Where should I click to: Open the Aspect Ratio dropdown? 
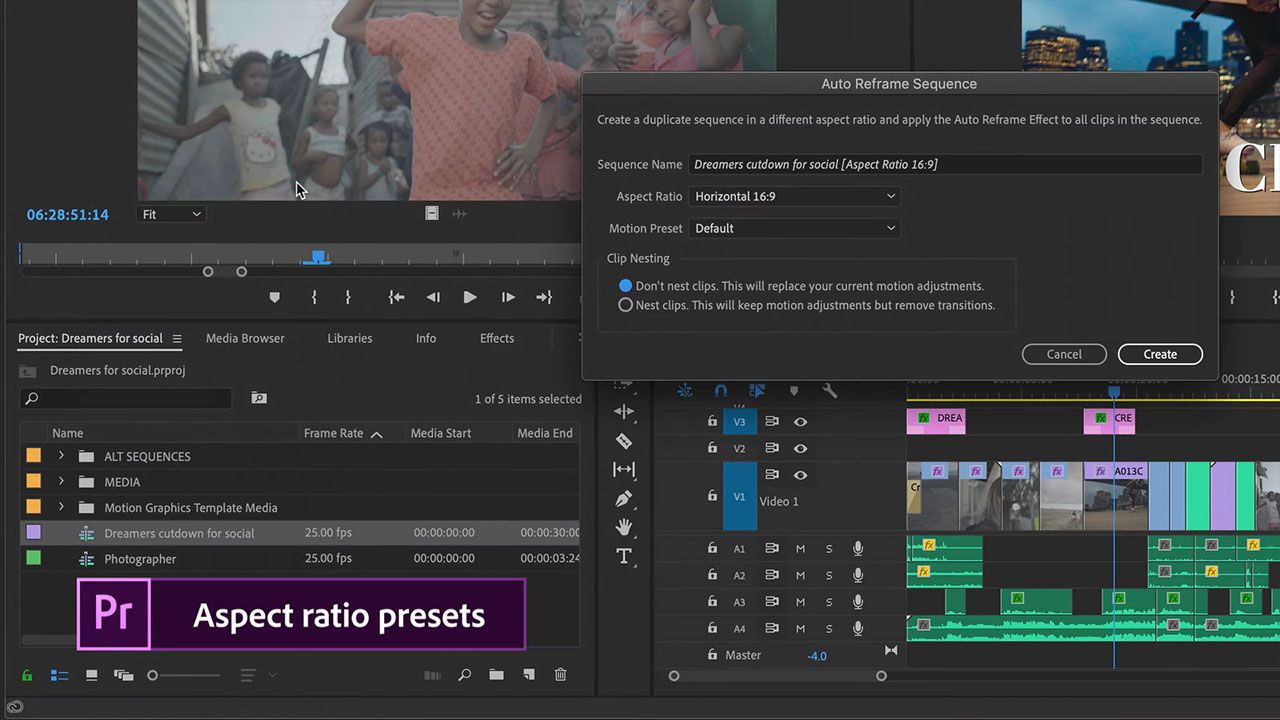794,196
